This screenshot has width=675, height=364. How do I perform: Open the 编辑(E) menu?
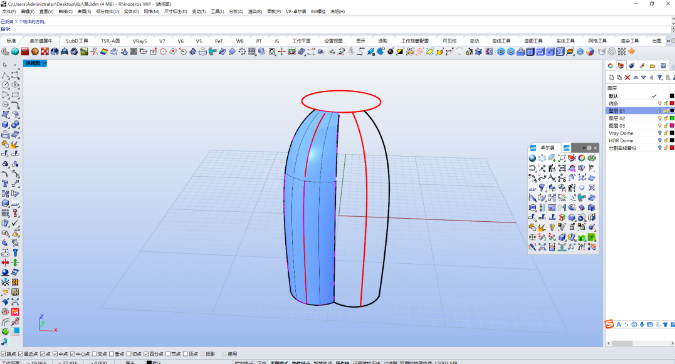(x=28, y=12)
